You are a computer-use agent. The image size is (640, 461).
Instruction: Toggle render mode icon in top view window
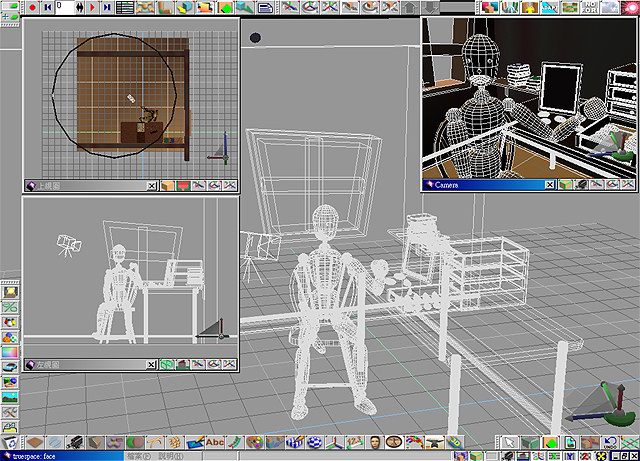(167, 186)
